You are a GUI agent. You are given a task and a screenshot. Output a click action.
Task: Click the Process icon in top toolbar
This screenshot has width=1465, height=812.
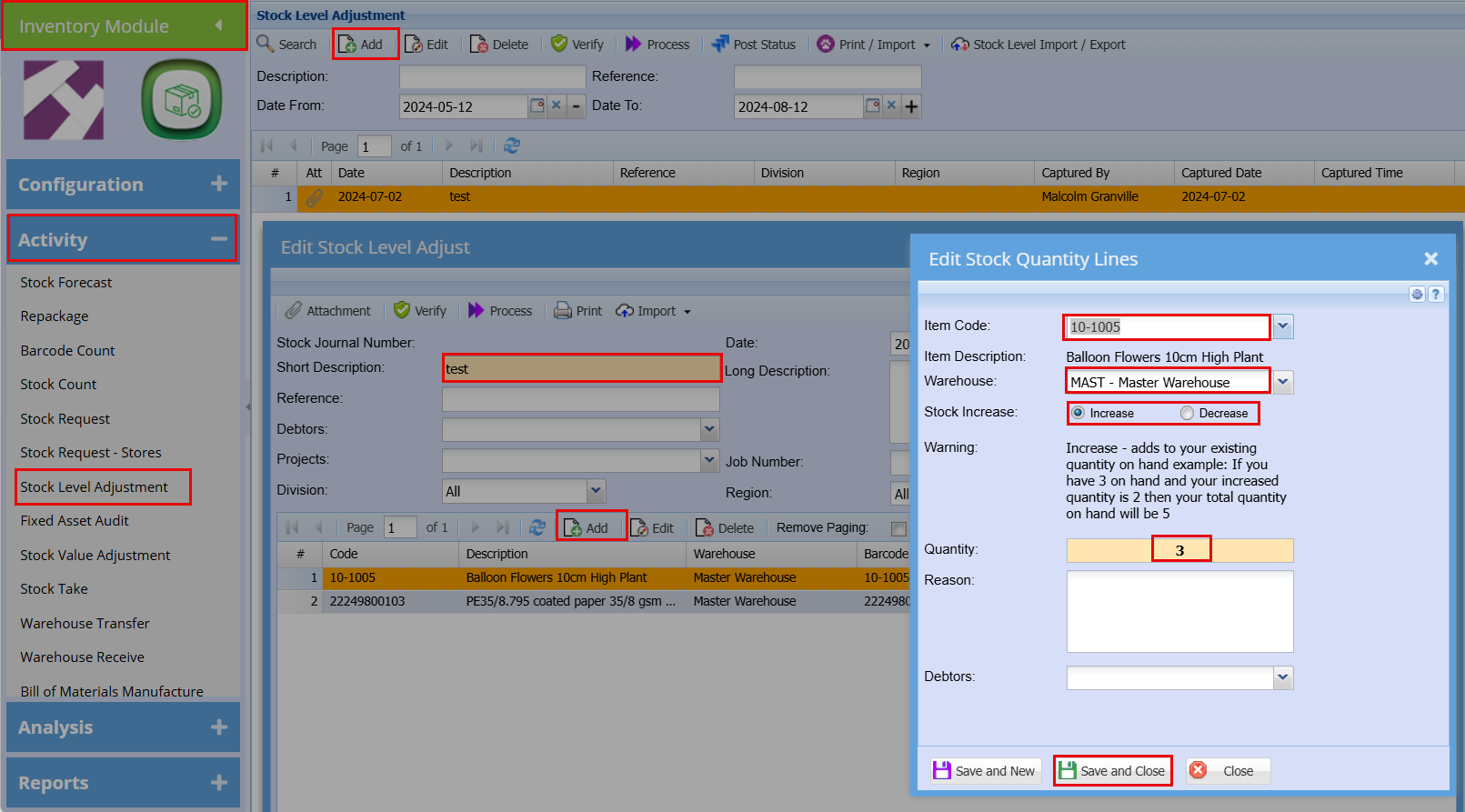coord(634,44)
